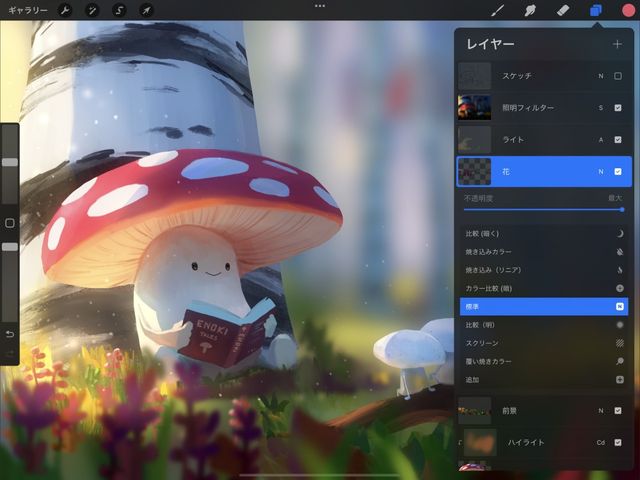640x480 pixels.
Task: Tap the undo arrow on sidebar
Action: [10, 334]
